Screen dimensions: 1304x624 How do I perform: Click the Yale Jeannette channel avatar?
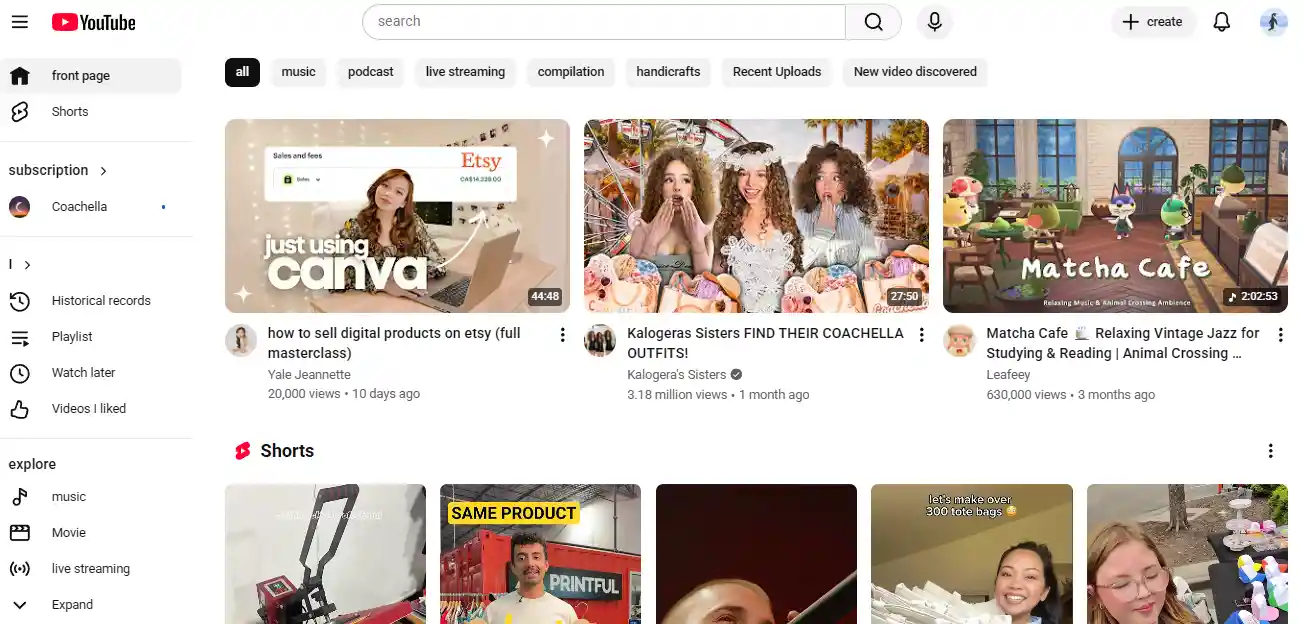(x=241, y=341)
